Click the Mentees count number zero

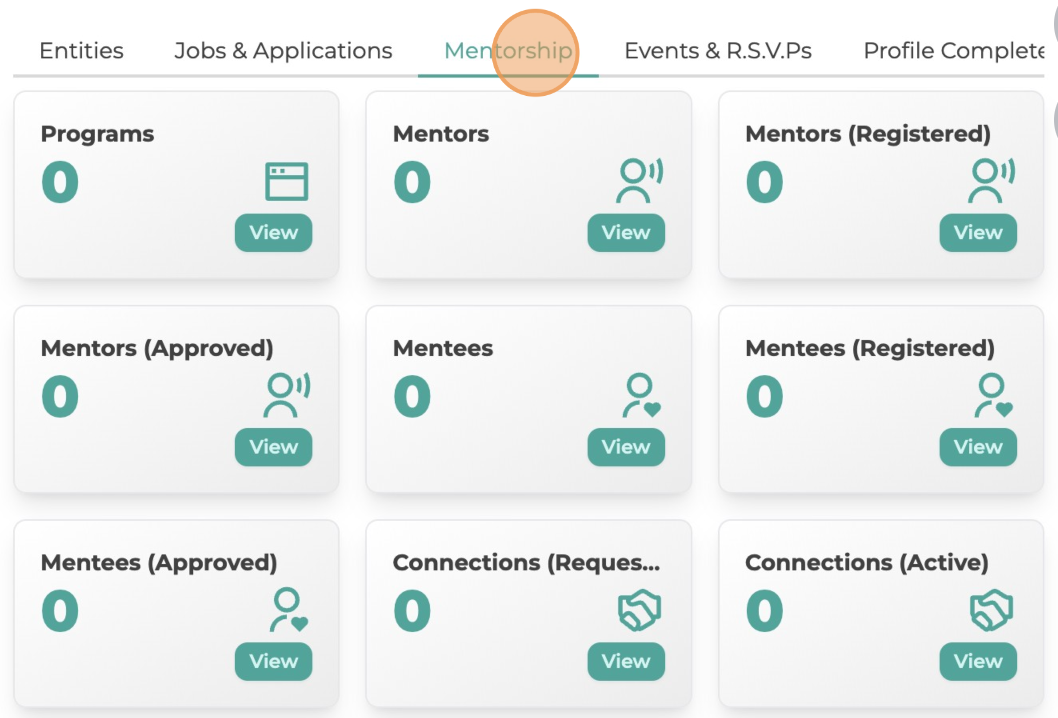coord(412,396)
